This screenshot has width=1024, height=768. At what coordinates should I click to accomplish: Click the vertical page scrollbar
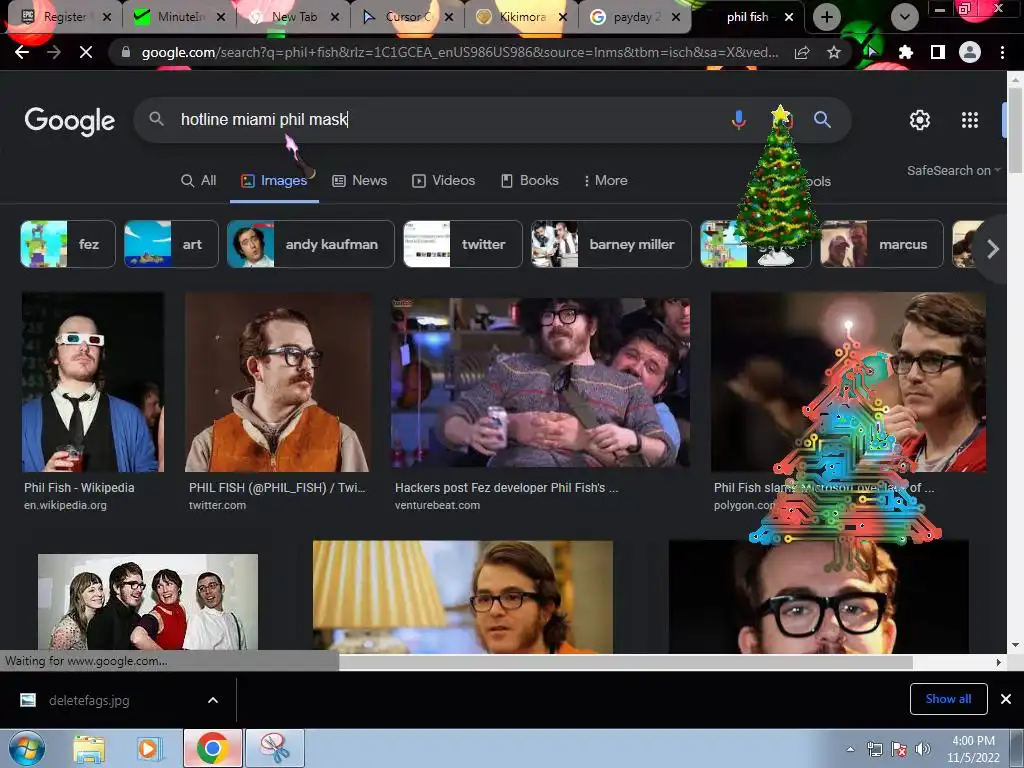click(x=1014, y=131)
